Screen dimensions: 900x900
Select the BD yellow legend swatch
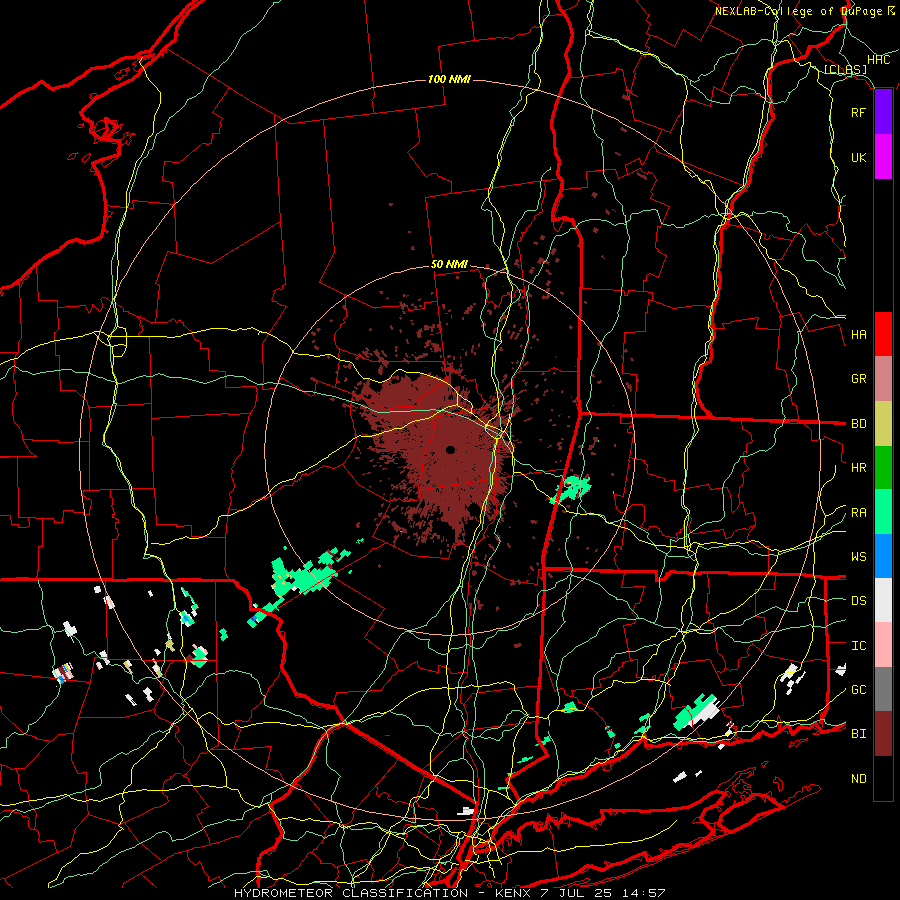(x=883, y=424)
